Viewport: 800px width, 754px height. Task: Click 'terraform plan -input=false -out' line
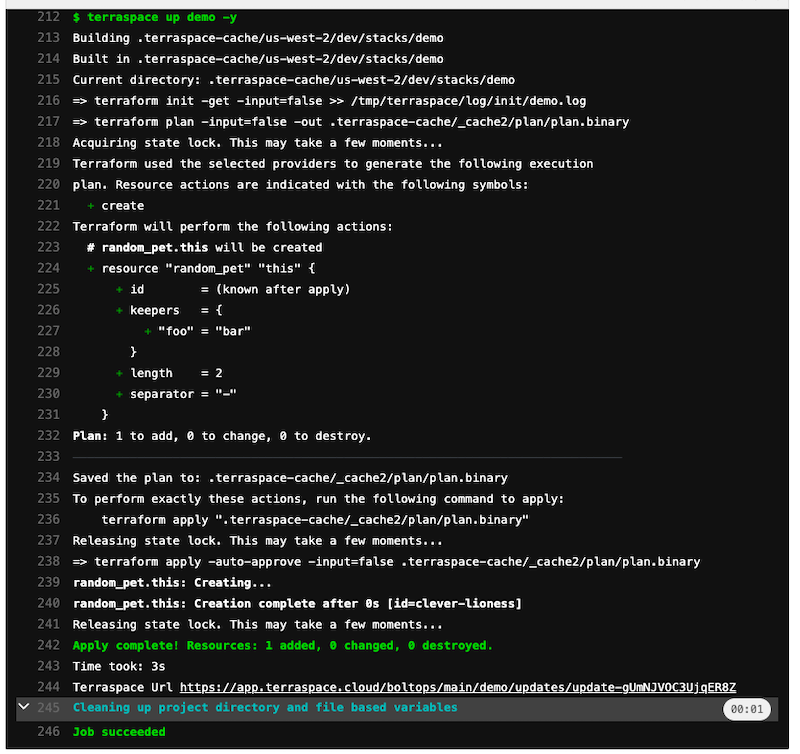351,122
